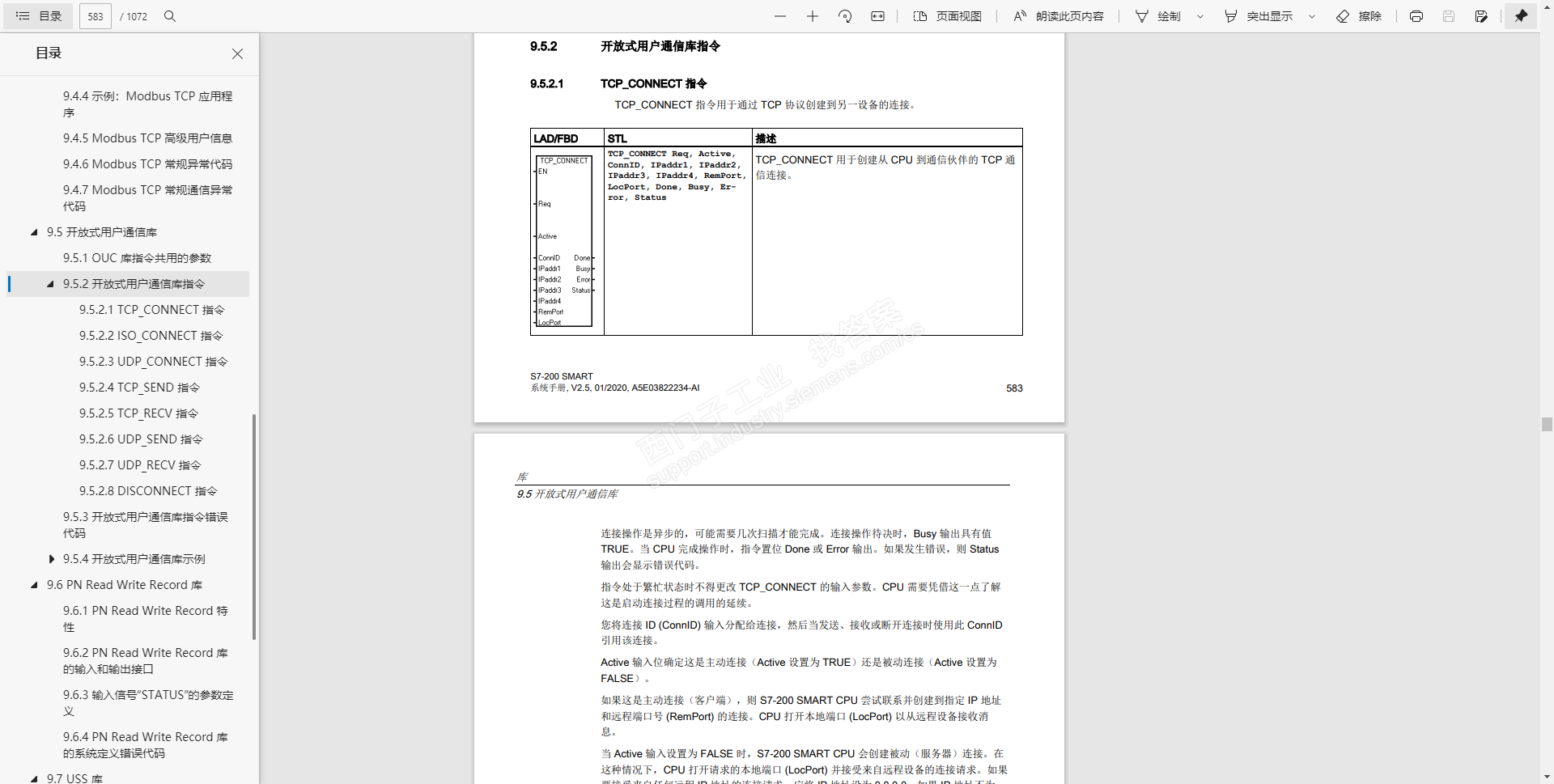Go to 9.5.2.2 ISO_CONNECT 指令
Viewport: 1554px width, 784px height.
tap(151, 336)
